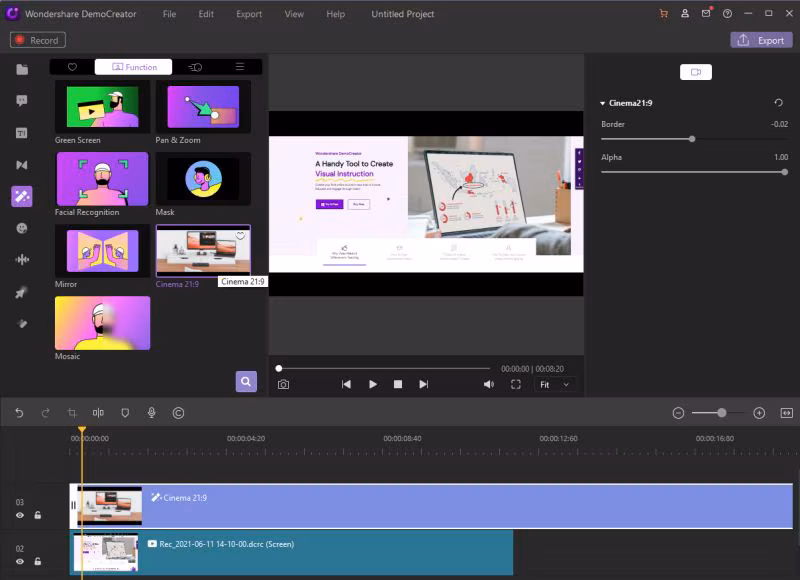
Task: Open the search button in effects panel
Action: point(246,382)
